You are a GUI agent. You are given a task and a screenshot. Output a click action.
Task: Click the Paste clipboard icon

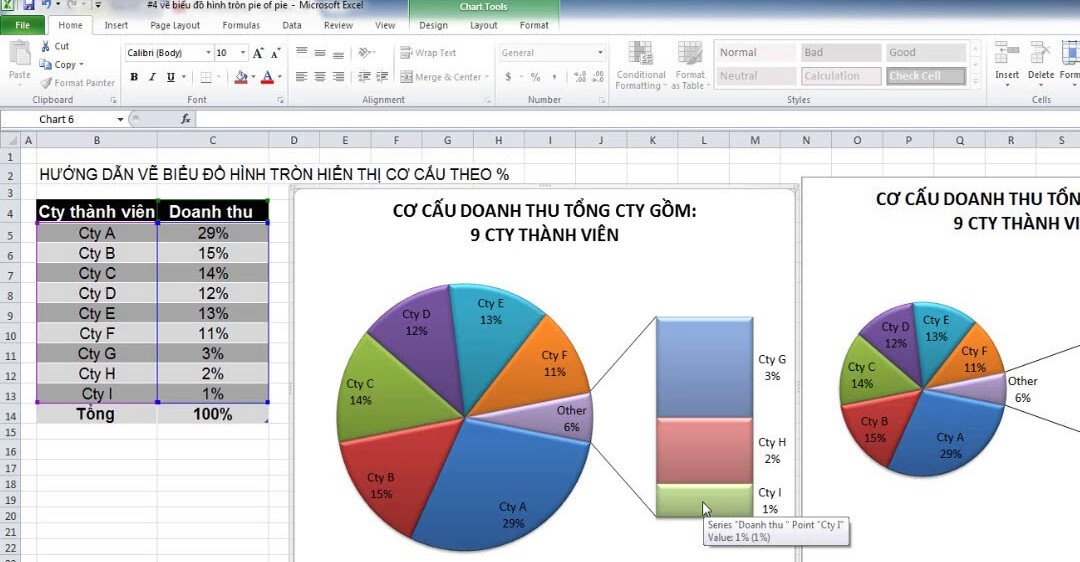pos(19,53)
